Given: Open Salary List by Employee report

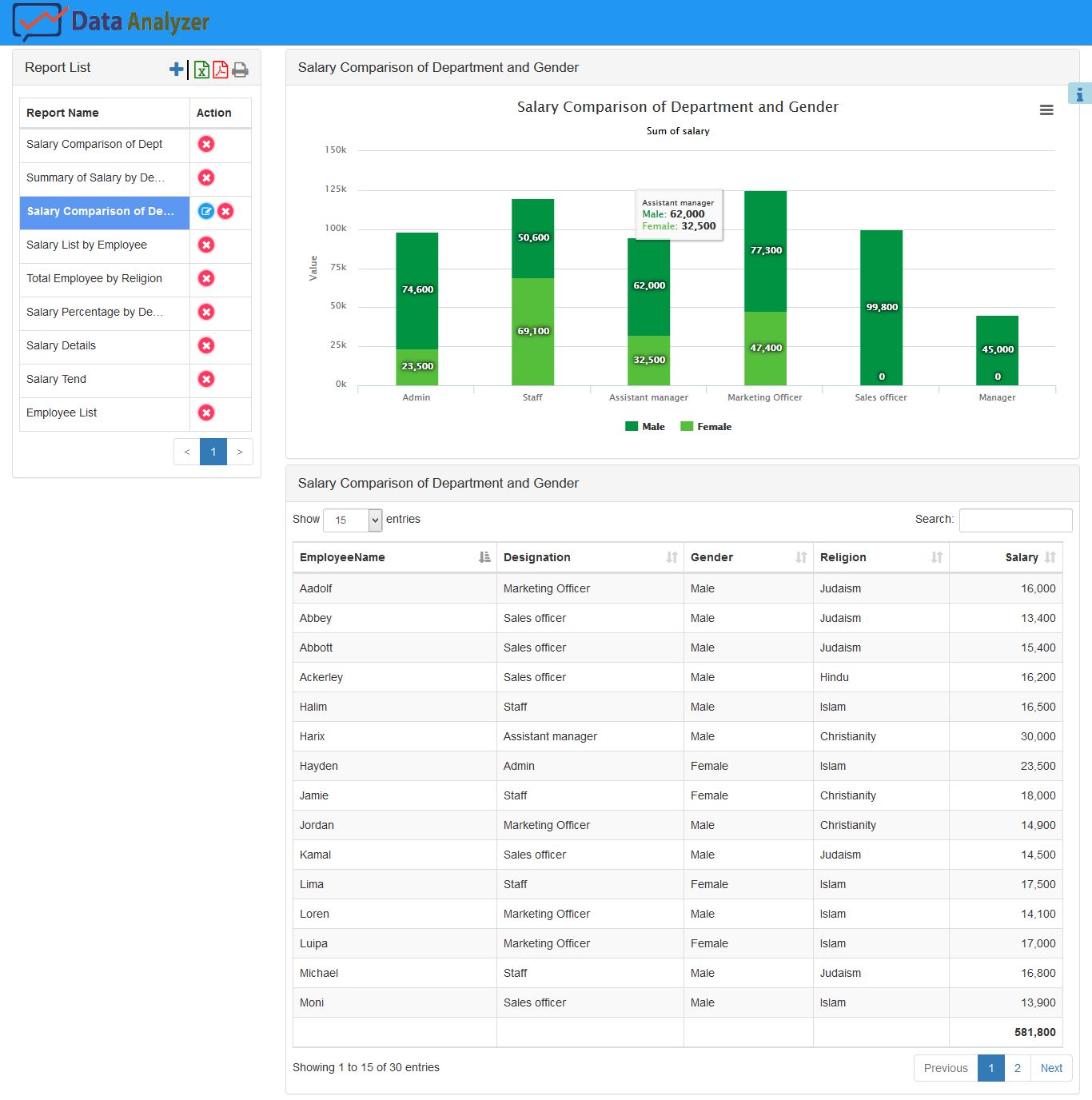Looking at the screenshot, I should (86, 245).
